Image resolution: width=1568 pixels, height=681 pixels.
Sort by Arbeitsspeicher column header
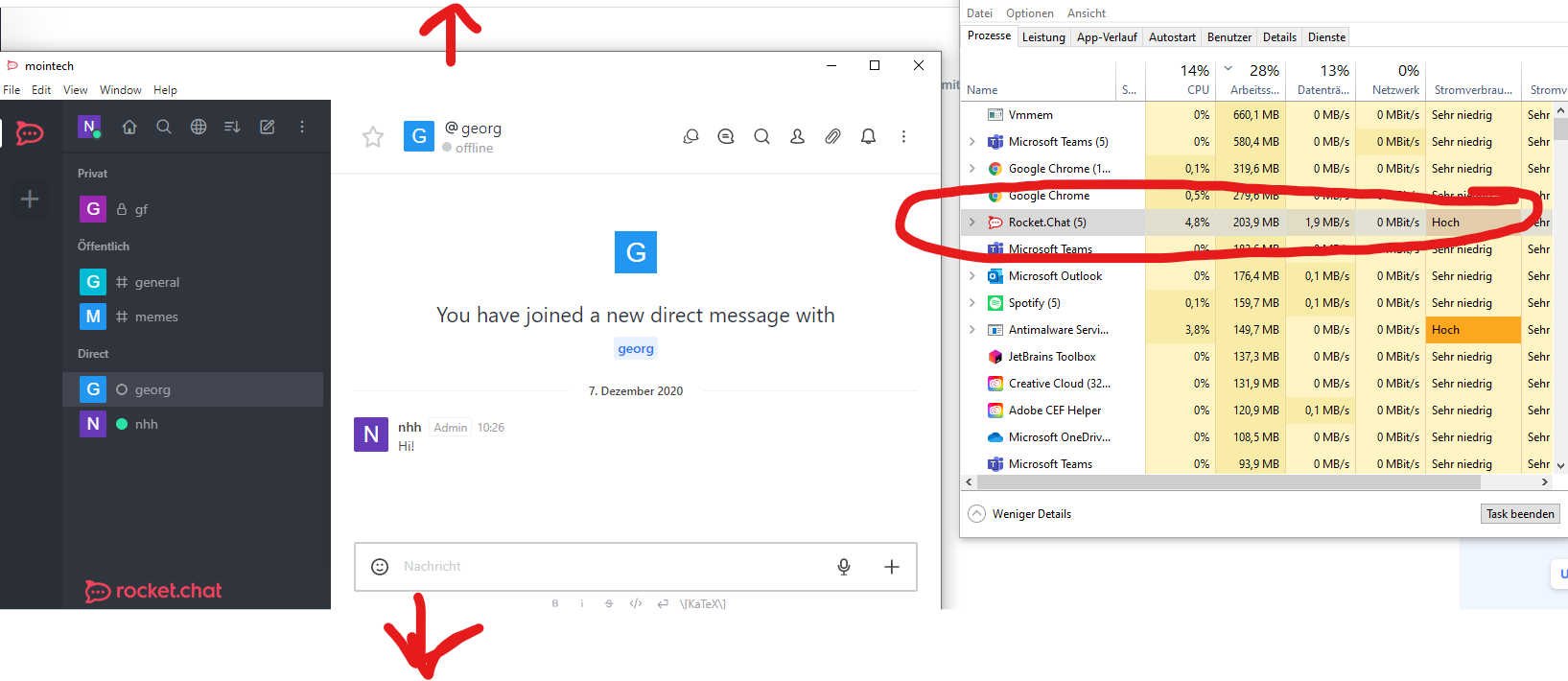click(1250, 80)
